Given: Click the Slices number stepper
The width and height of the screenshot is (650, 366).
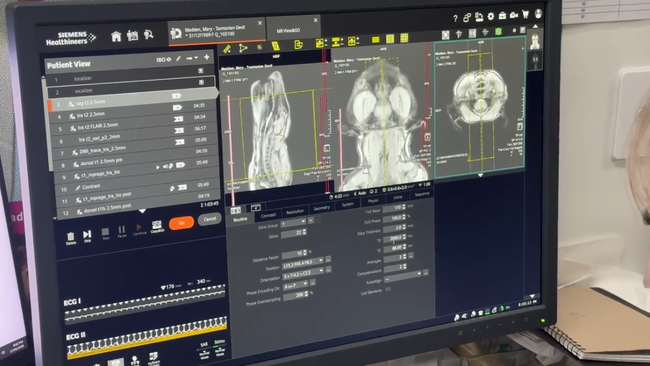Looking at the screenshot, I should click(x=304, y=233).
